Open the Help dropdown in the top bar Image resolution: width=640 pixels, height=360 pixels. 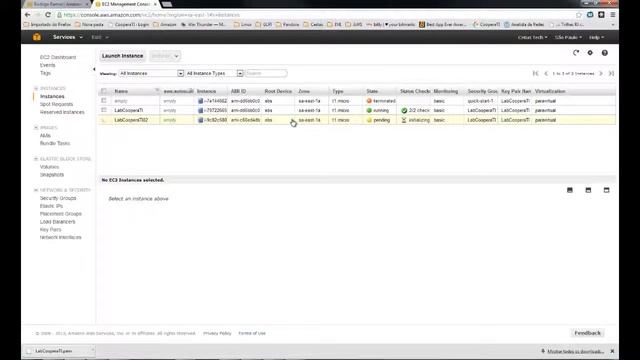tap(596, 37)
